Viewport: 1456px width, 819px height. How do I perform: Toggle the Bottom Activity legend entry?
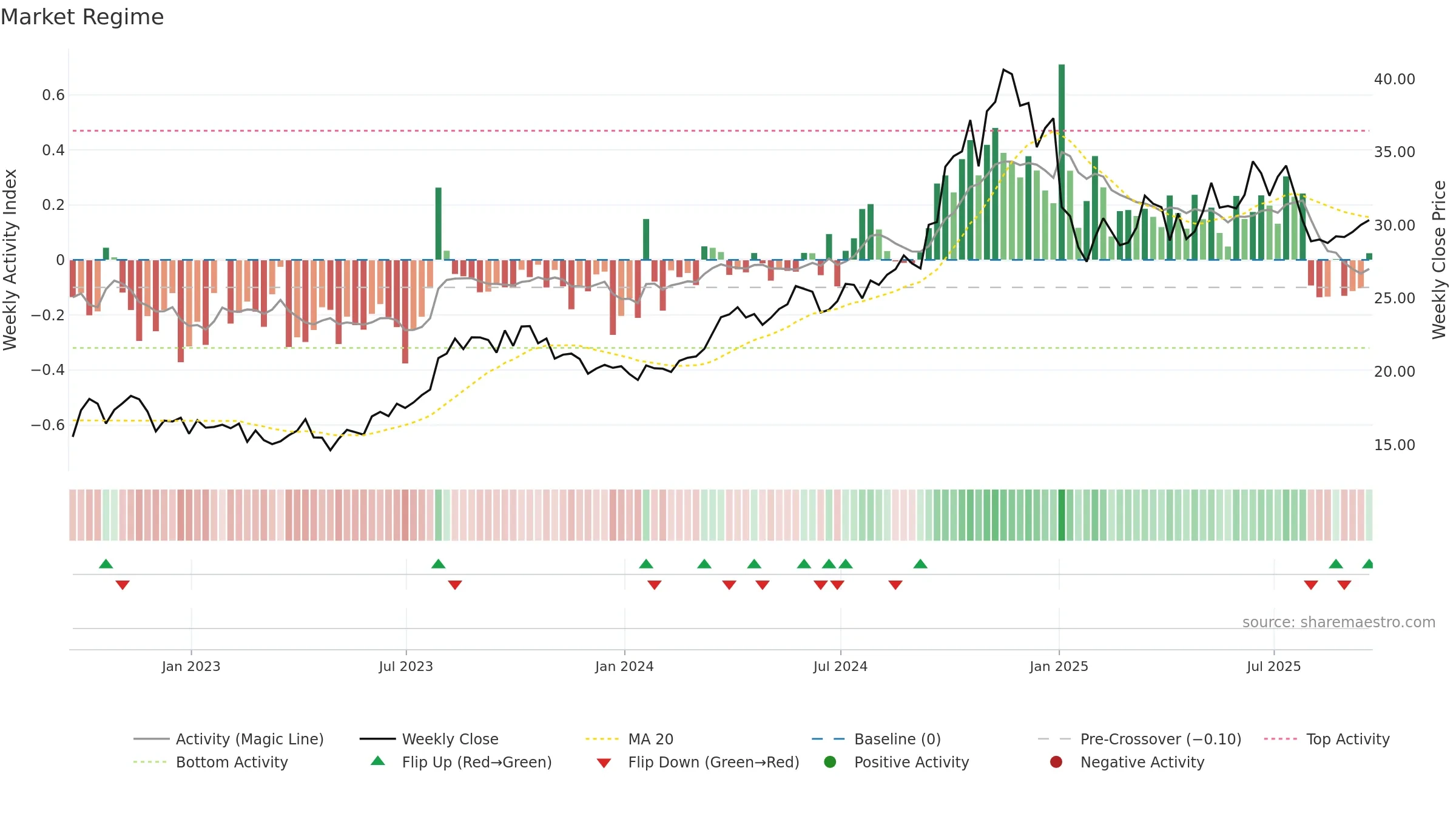point(211,762)
